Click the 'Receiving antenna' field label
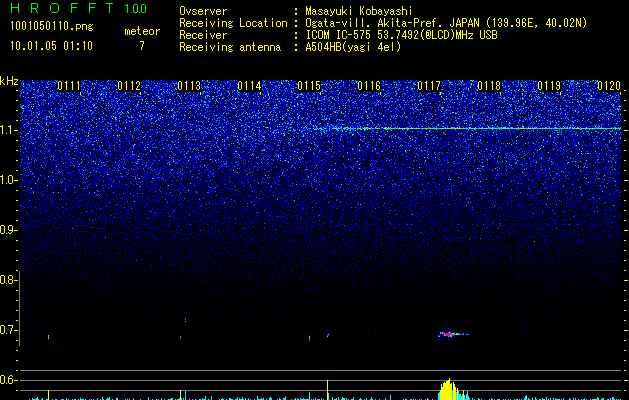This screenshot has width=629, height=400. [230, 47]
